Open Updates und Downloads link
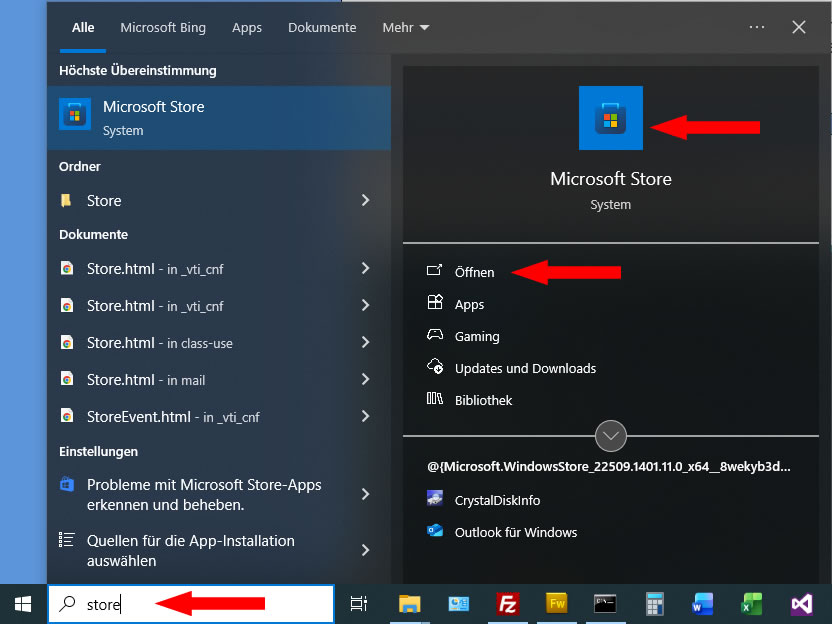832x624 pixels. click(524, 368)
